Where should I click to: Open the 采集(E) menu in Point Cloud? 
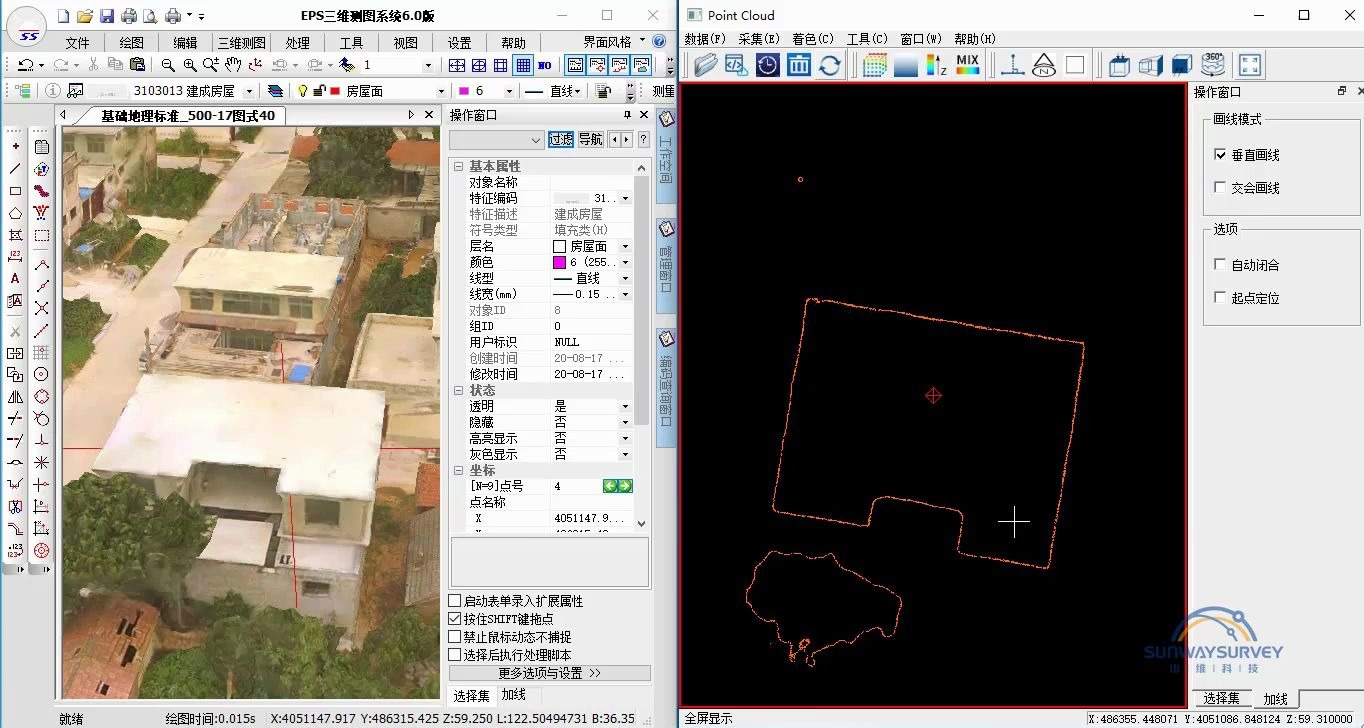point(759,39)
